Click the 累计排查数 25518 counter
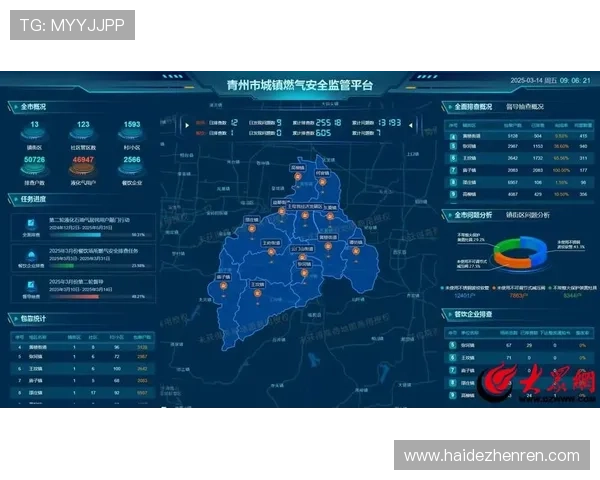This screenshot has height=480, width=600. coord(317,123)
